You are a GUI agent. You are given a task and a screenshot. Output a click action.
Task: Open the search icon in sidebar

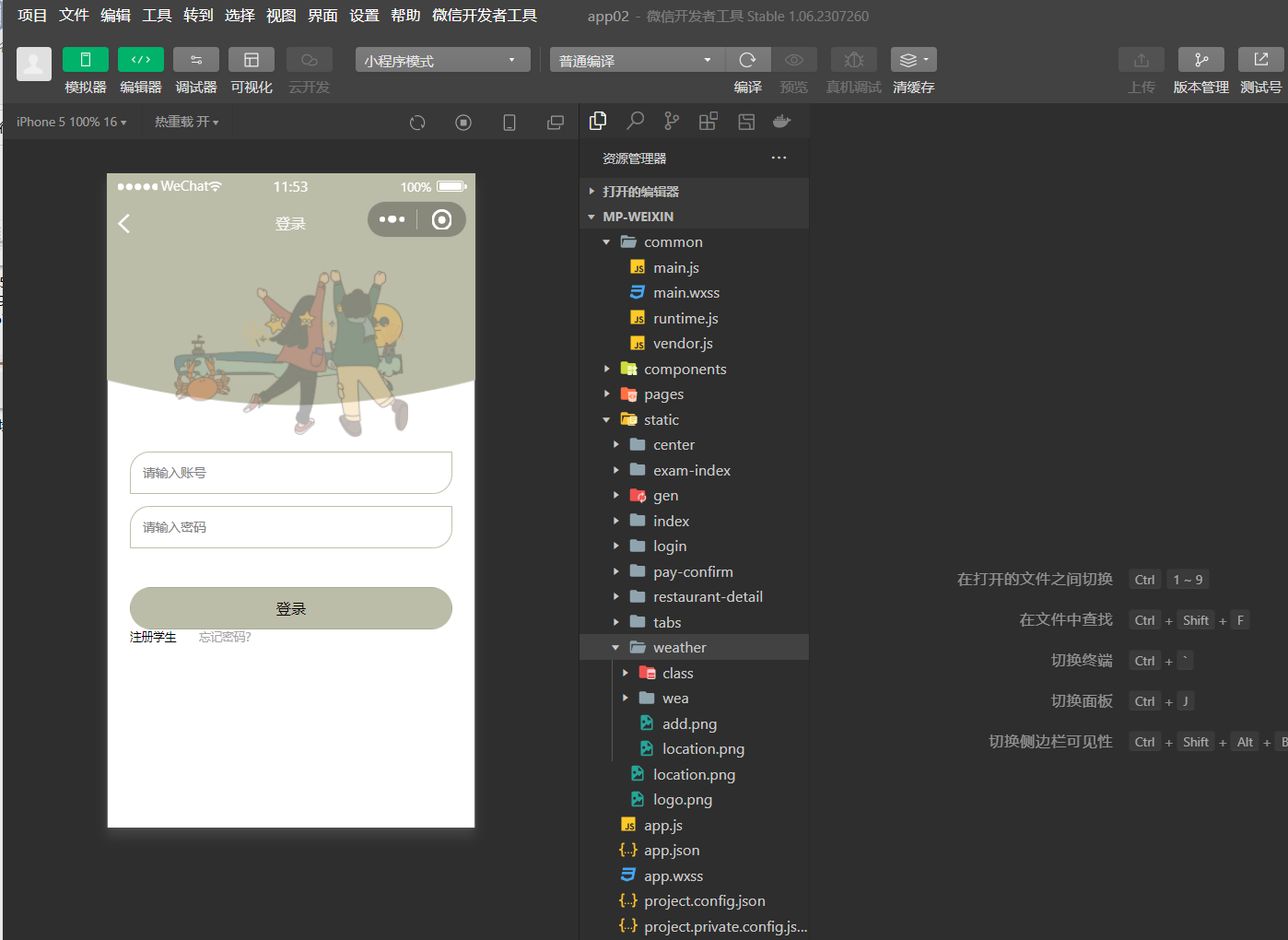pos(635,121)
